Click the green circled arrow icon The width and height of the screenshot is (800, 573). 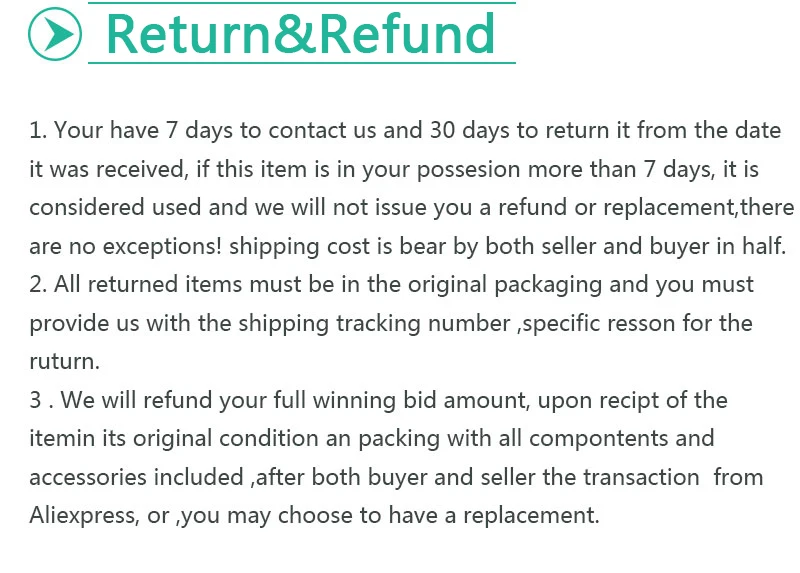(55, 34)
